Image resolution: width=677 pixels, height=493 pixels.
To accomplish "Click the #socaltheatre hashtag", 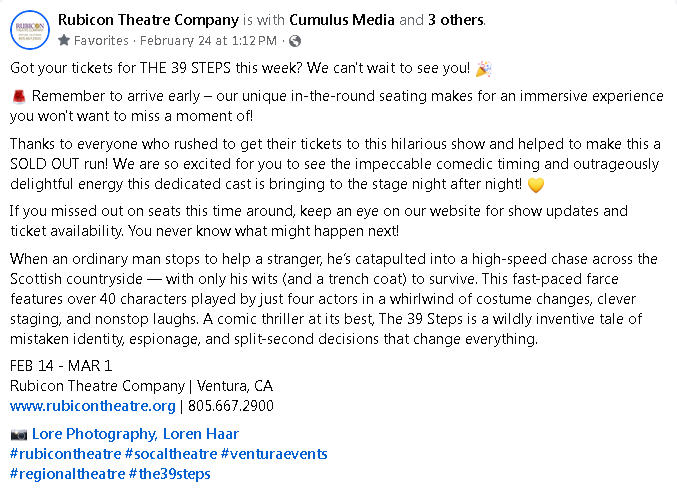I will click(170, 454).
